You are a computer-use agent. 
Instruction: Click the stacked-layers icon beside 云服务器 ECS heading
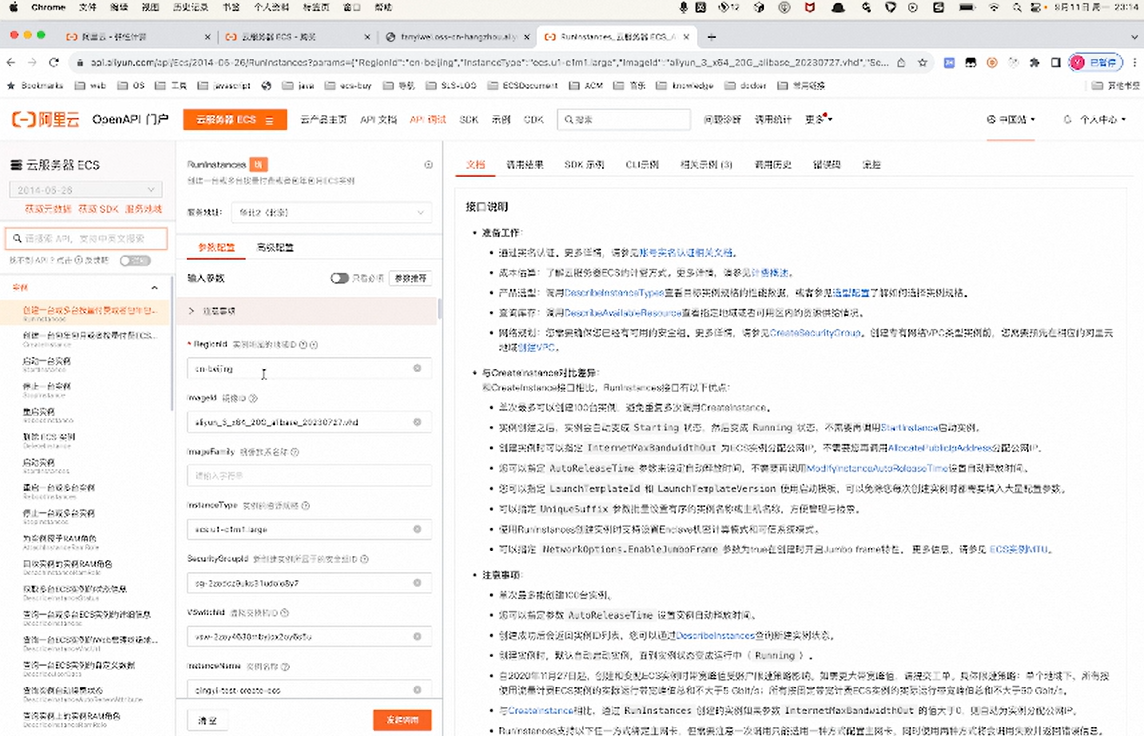[16, 165]
